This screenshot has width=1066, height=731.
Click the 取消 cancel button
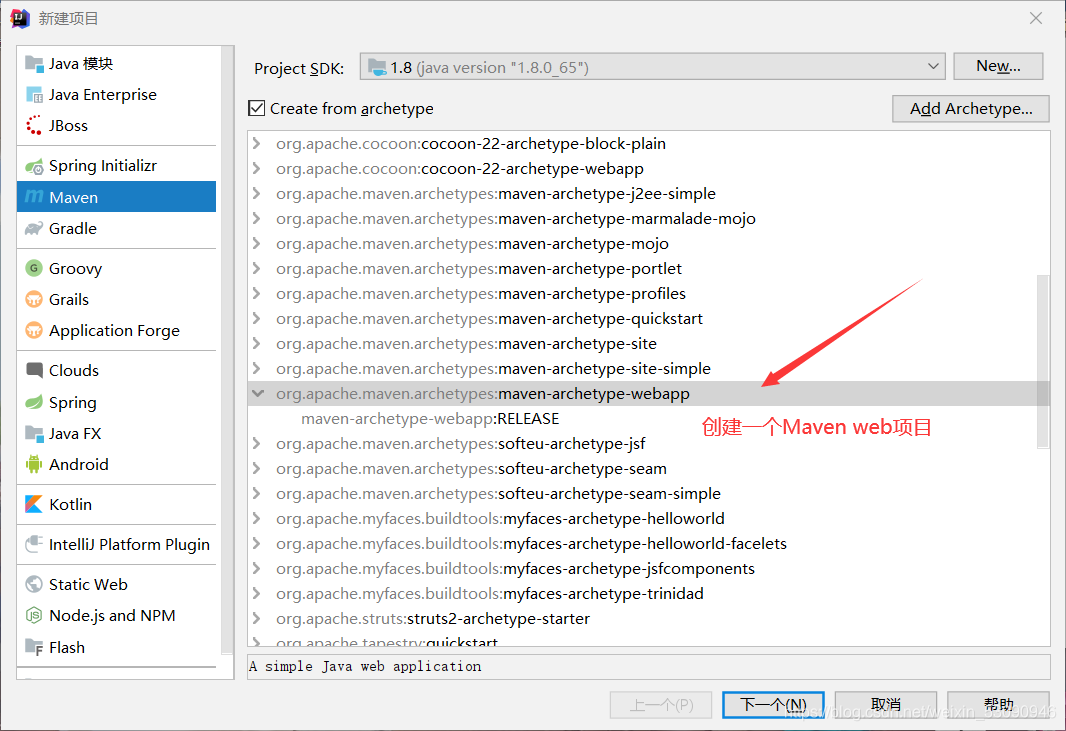coord(886,704)
